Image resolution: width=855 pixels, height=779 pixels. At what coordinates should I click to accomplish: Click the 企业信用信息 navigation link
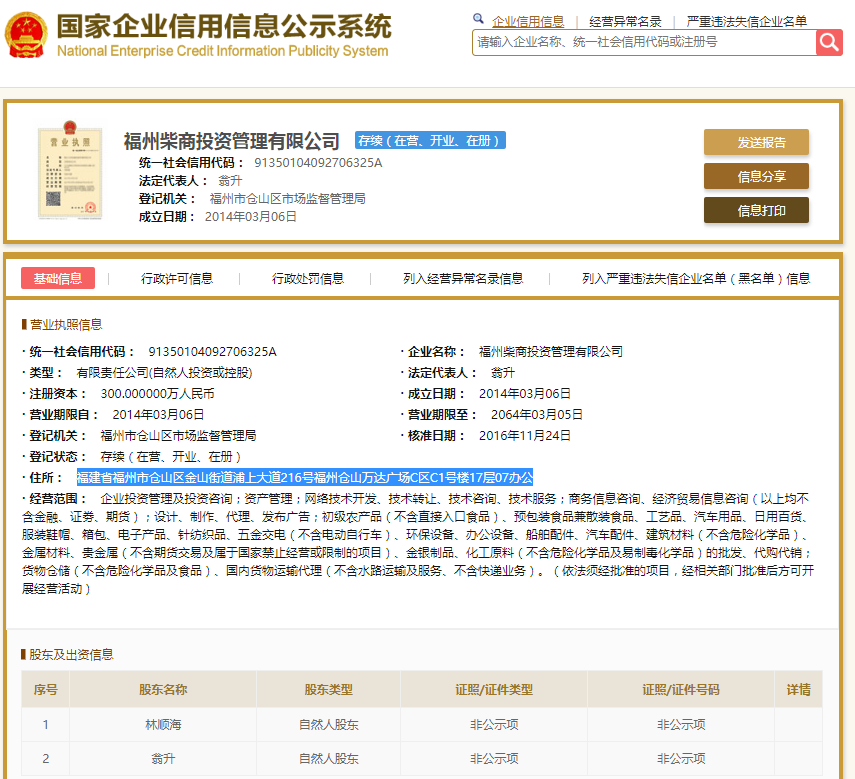pos(528,20)
